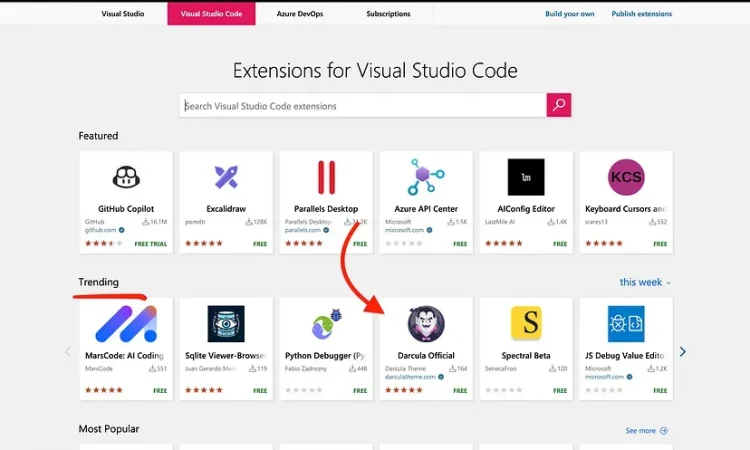The width and height of the screenshot is (750, 450).
Task: Click the Azure API Center icon
Action: coord(426,178)
